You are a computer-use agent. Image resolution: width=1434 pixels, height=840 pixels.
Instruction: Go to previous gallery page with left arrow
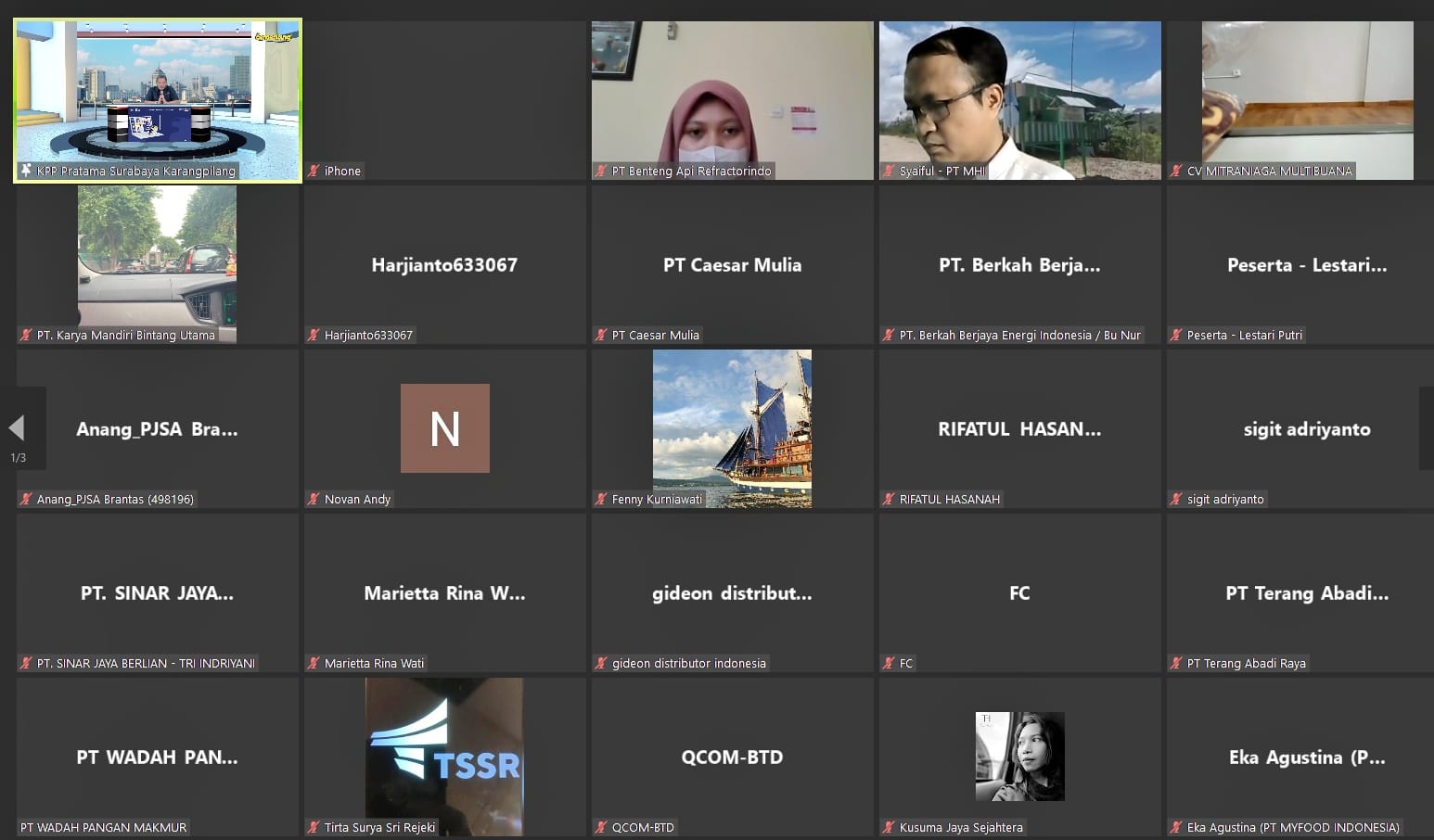[x=17, y=427]
